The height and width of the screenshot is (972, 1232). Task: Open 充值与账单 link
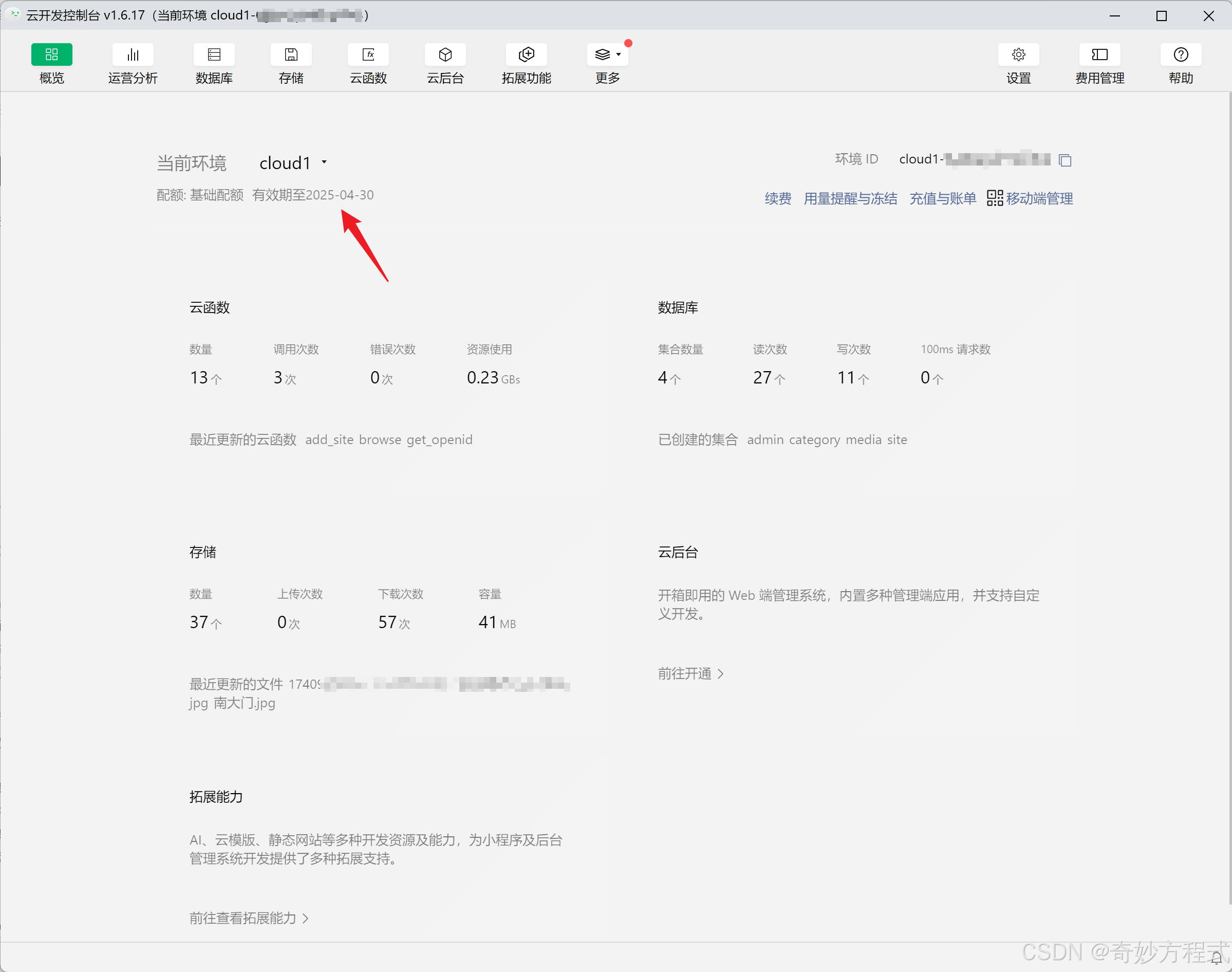(942, 198)
